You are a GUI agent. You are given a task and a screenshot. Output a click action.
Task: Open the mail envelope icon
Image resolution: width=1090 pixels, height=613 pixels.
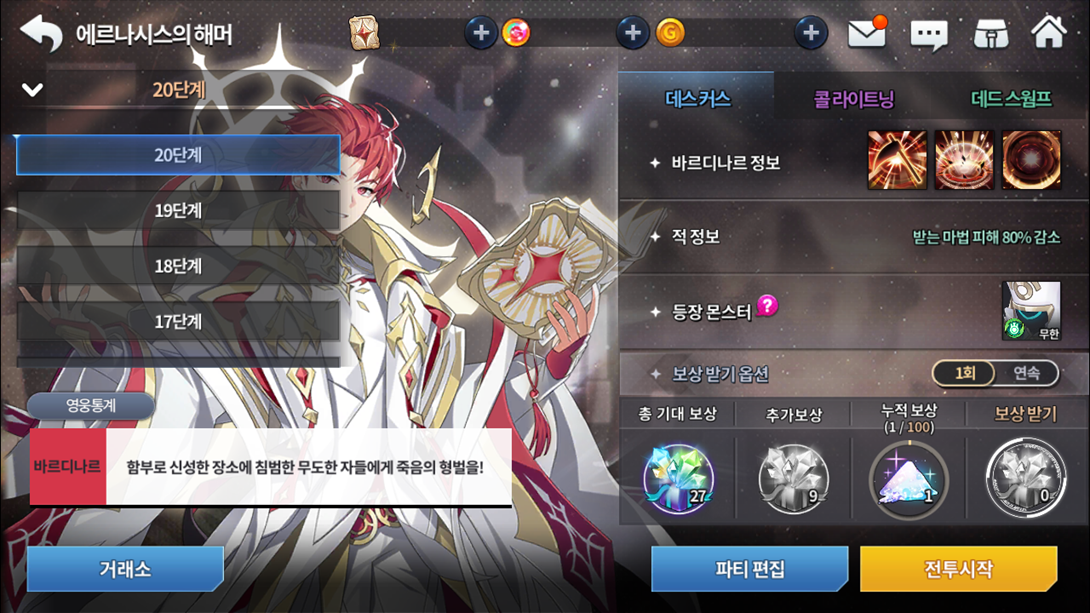click(x=867, y=32)
